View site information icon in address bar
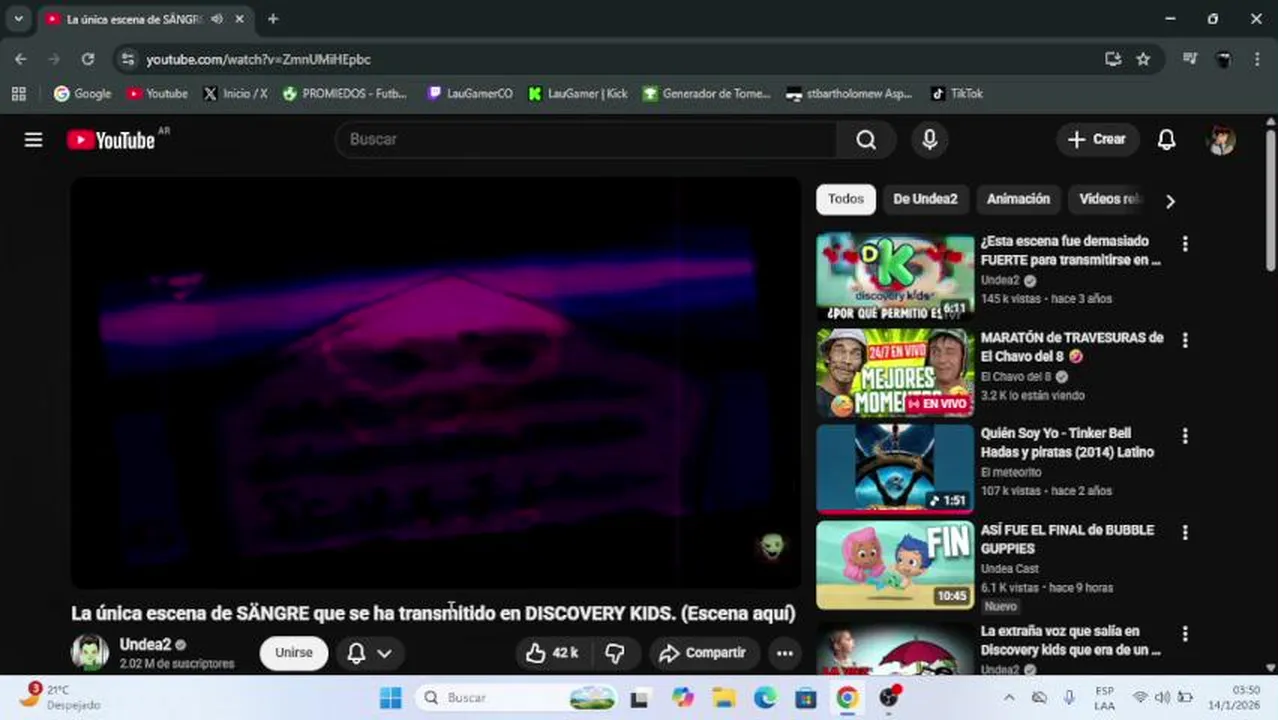Viewport: 1278px width, 720px height. [127, 59]
